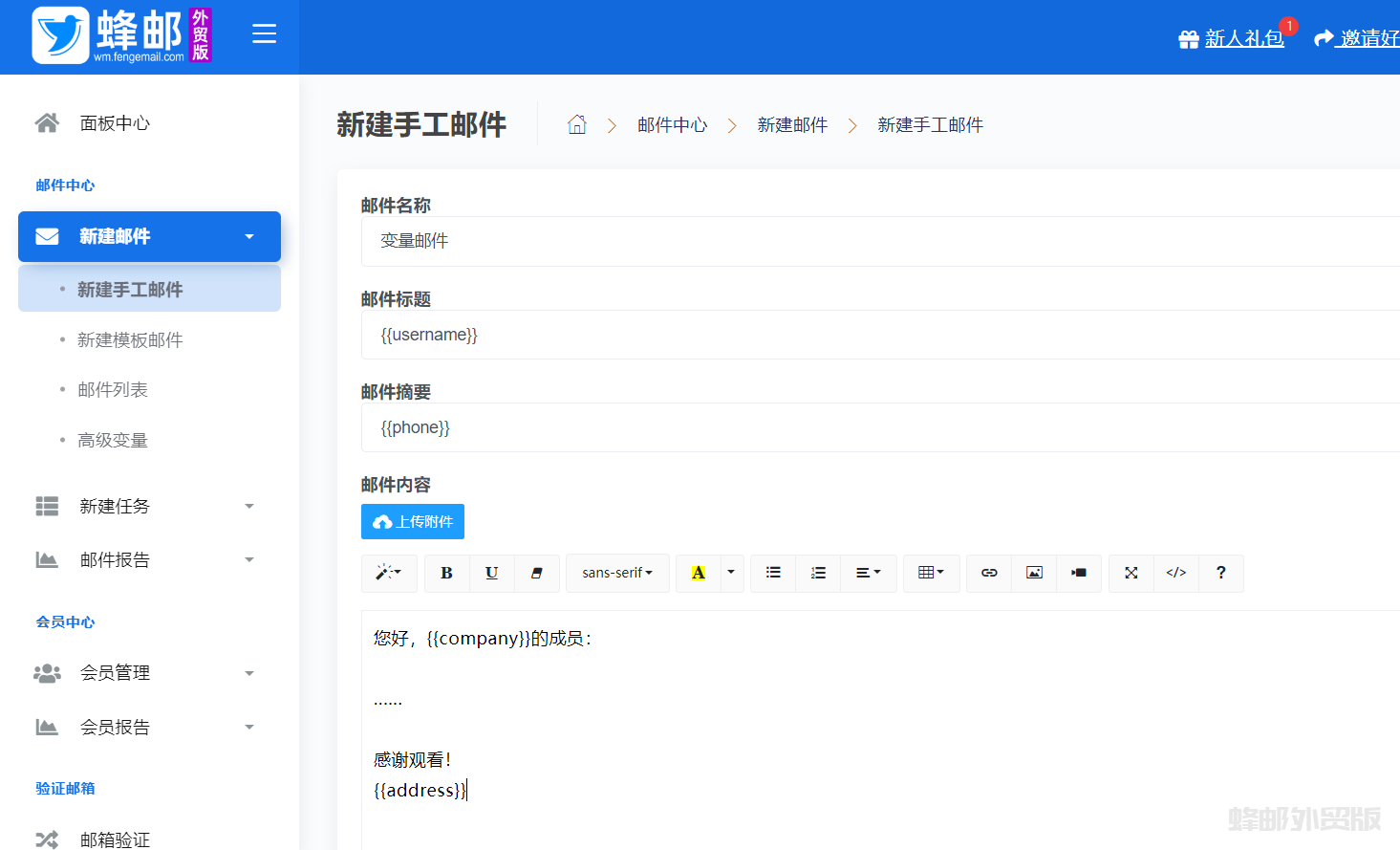The height and width of the screenshot is (850, 1400).
Task: Open the paragraph alignment dropdown
Action: click(868, 573)
